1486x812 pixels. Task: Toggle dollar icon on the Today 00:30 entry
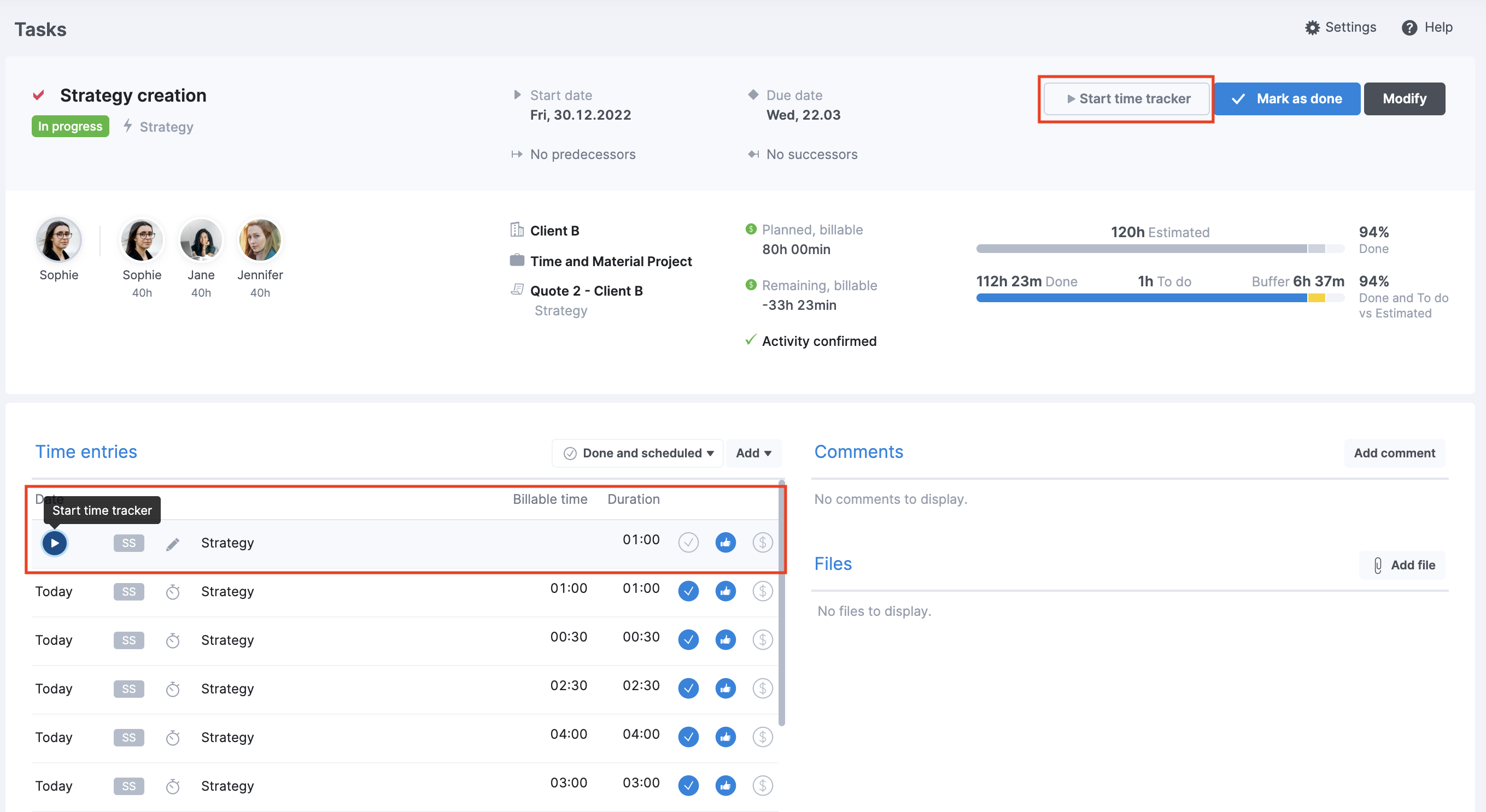coord(763,639)
